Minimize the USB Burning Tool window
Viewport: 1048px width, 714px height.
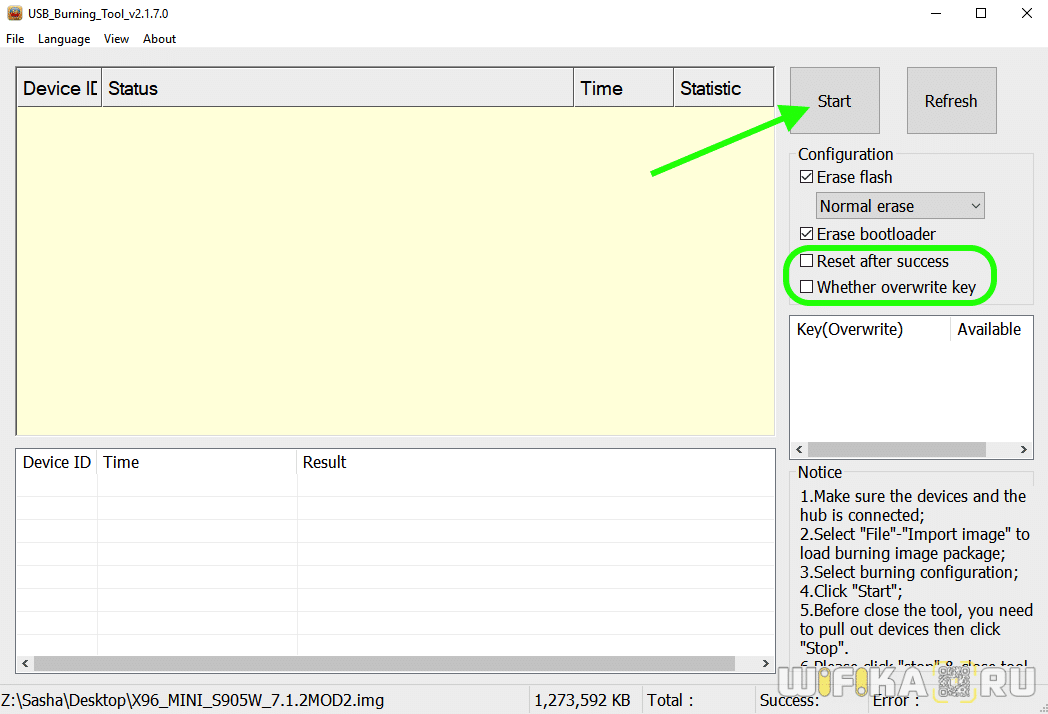coord(935,13)
